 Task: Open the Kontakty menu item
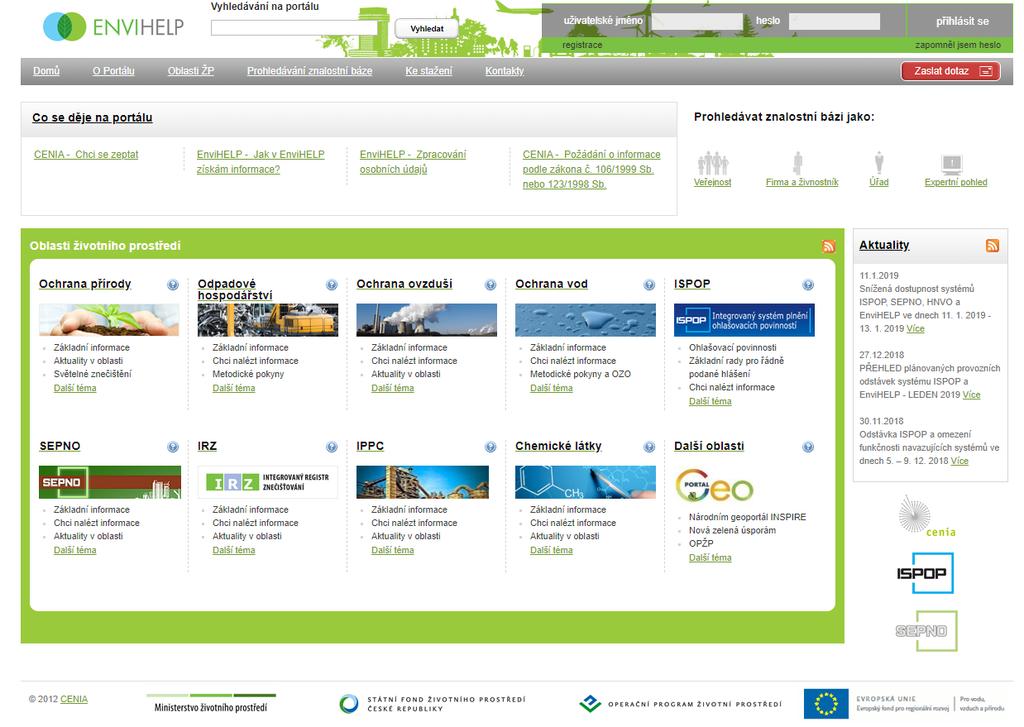pyautogui.click(x=504, y=71)
